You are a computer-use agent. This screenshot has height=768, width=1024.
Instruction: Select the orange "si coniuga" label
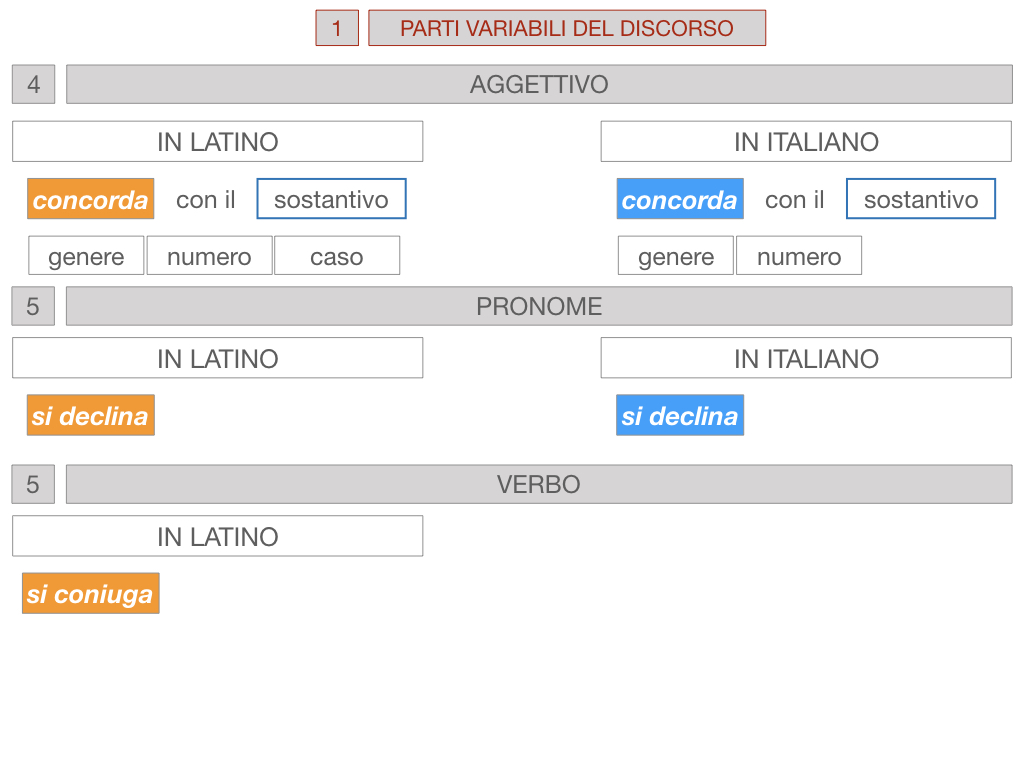(90, 593)
